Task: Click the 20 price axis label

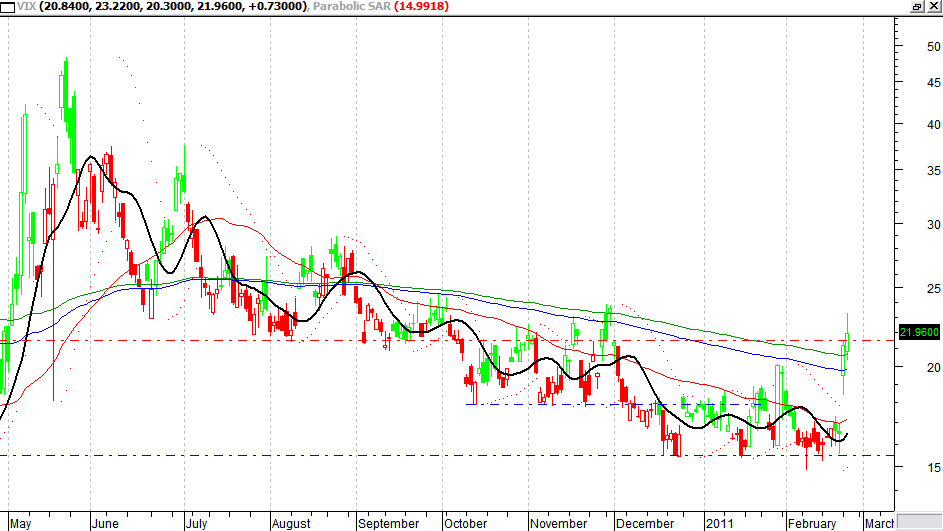Action: [933, 367]
